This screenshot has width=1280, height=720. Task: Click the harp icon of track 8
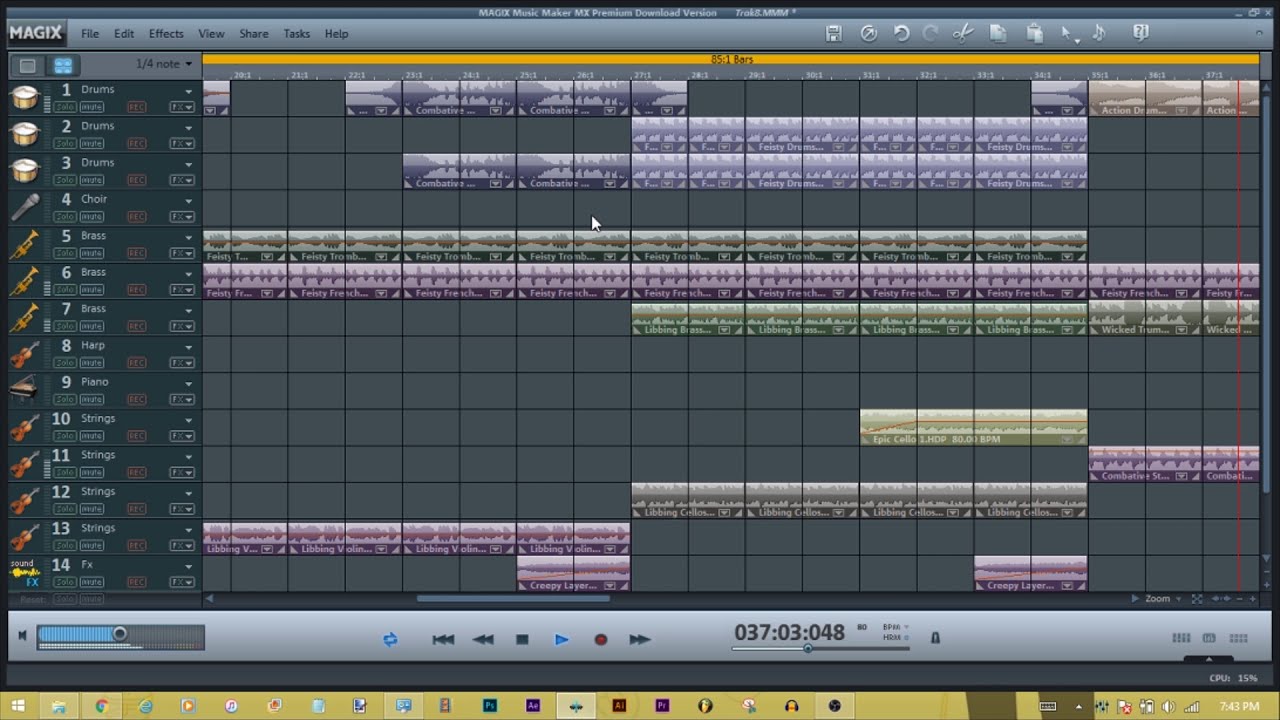tap(25, 354)
